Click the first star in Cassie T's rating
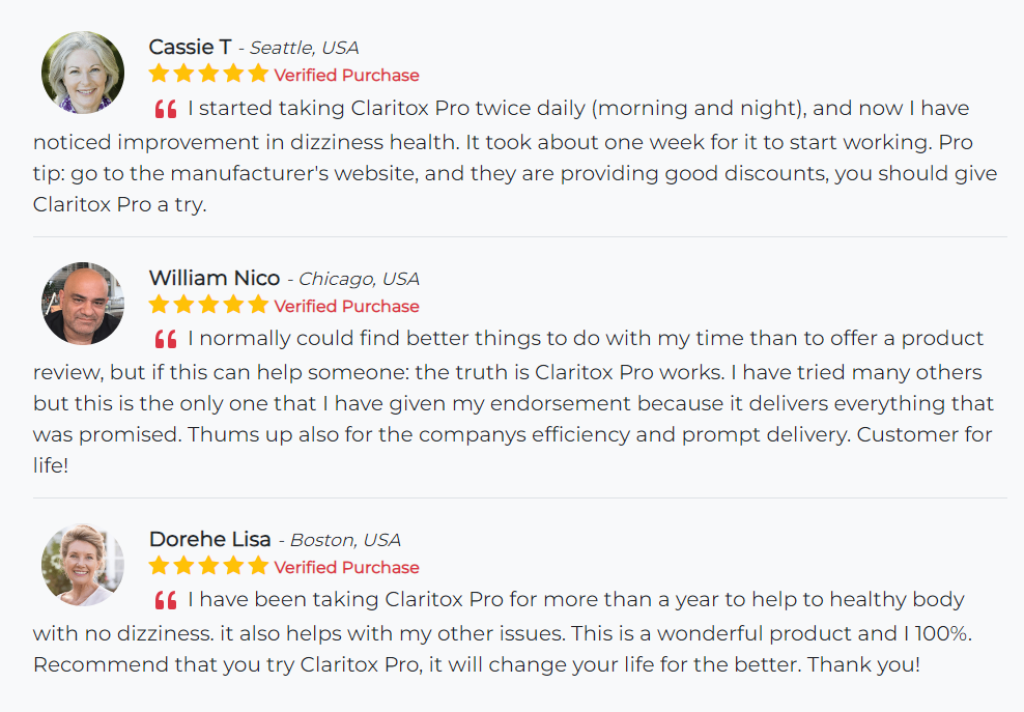 [159, 74]
